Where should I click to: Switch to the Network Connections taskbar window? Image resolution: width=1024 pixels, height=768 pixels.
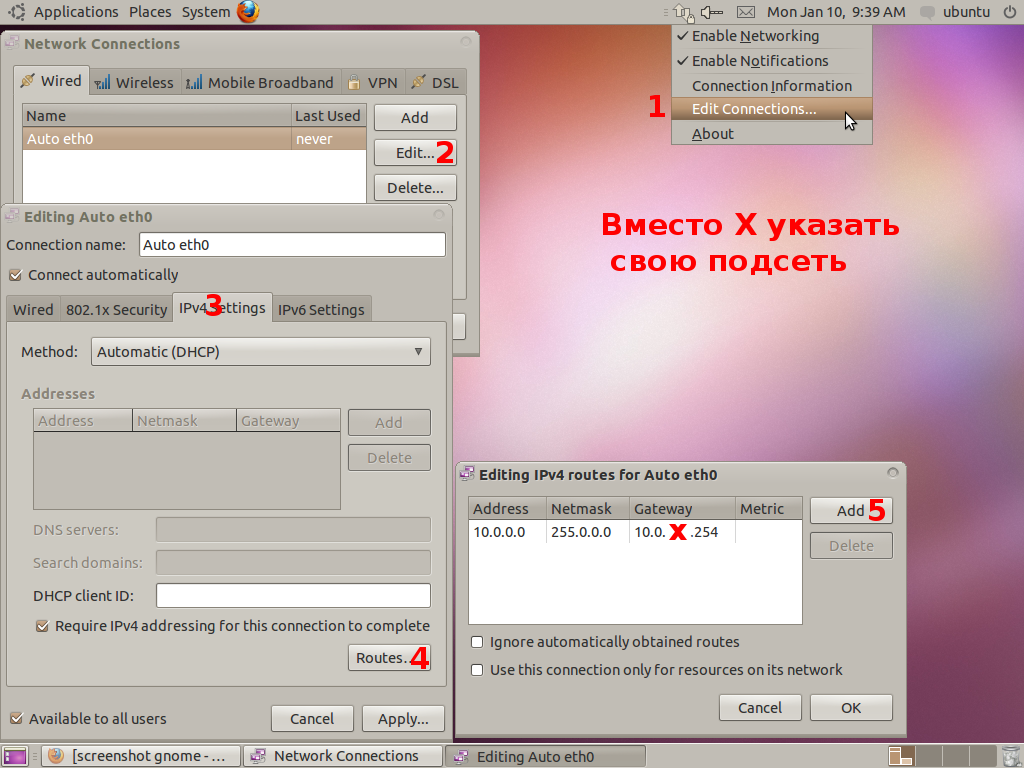[x=345, y=756]
